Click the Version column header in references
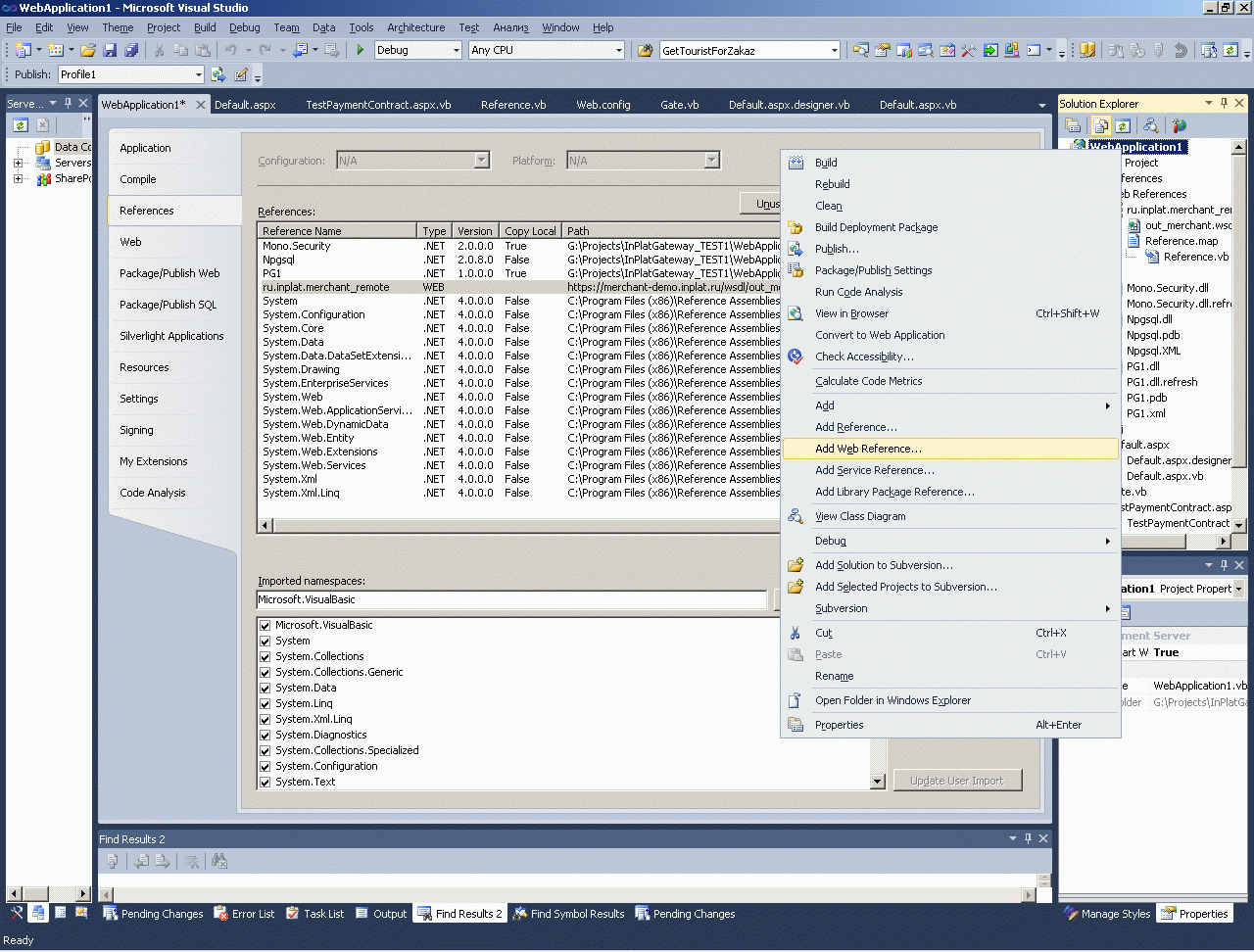1254x952 pixels. pyautogui.click(x=475, y=231)
